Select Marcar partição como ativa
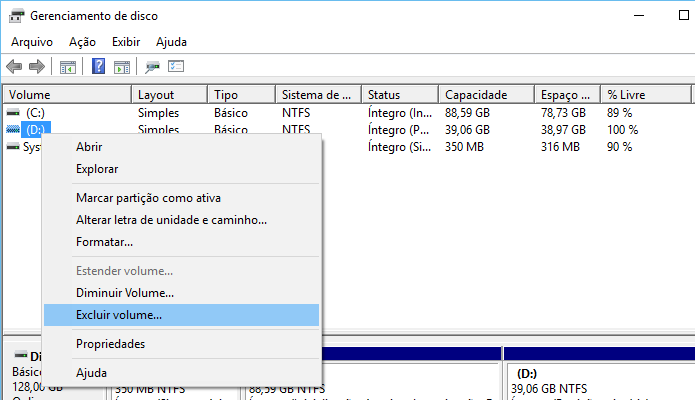This screenshot has width=695, height=400. 181,198
